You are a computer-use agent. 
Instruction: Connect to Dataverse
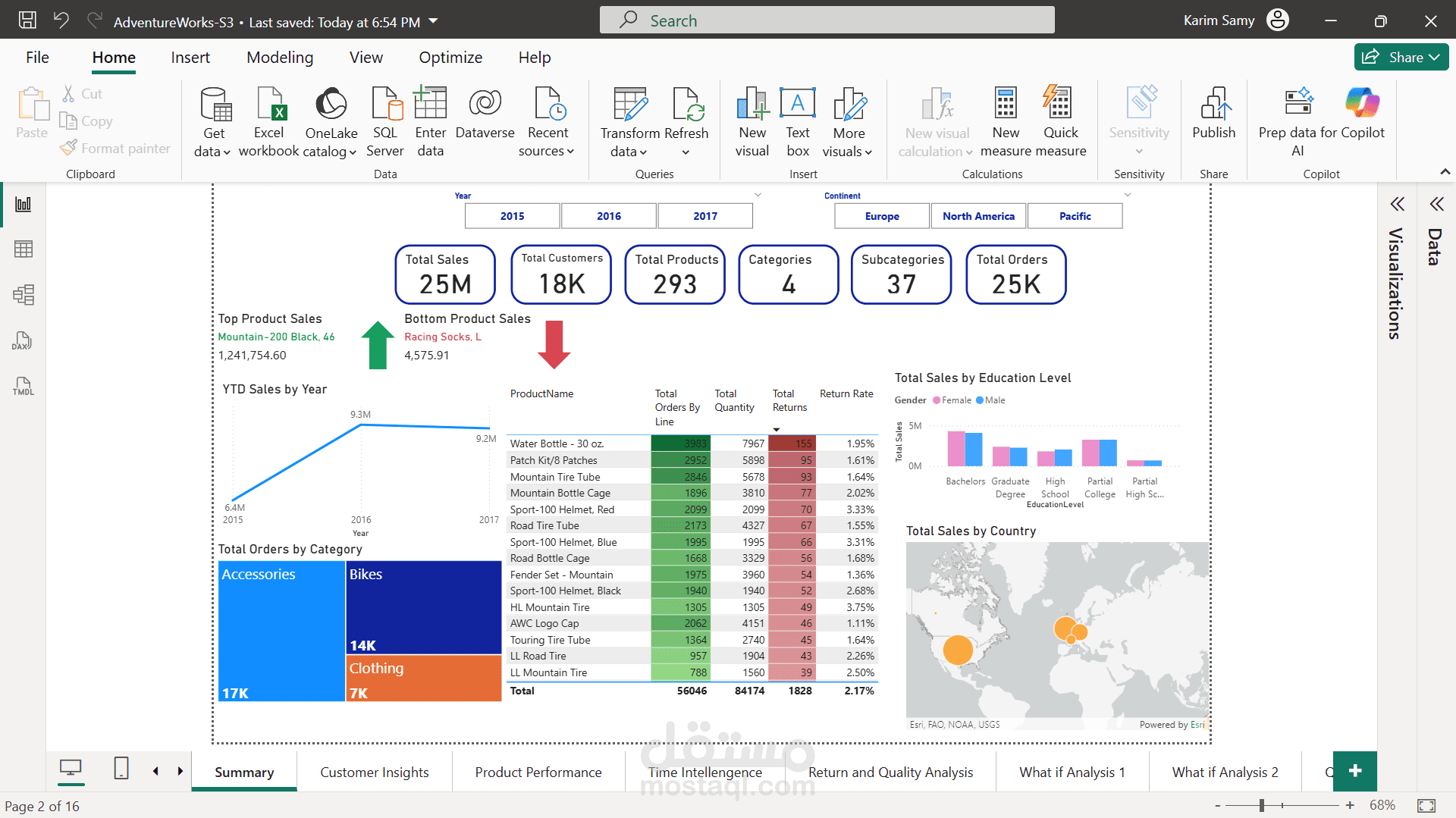(485, 114)
